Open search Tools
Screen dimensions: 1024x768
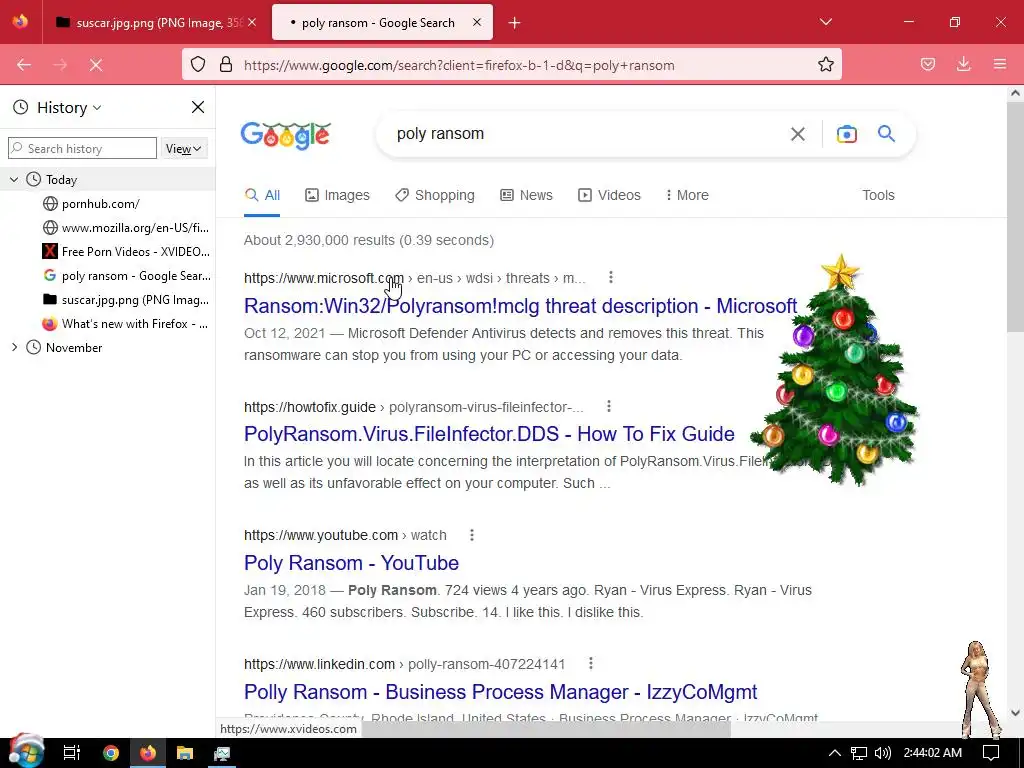click(x=878, y=195)
